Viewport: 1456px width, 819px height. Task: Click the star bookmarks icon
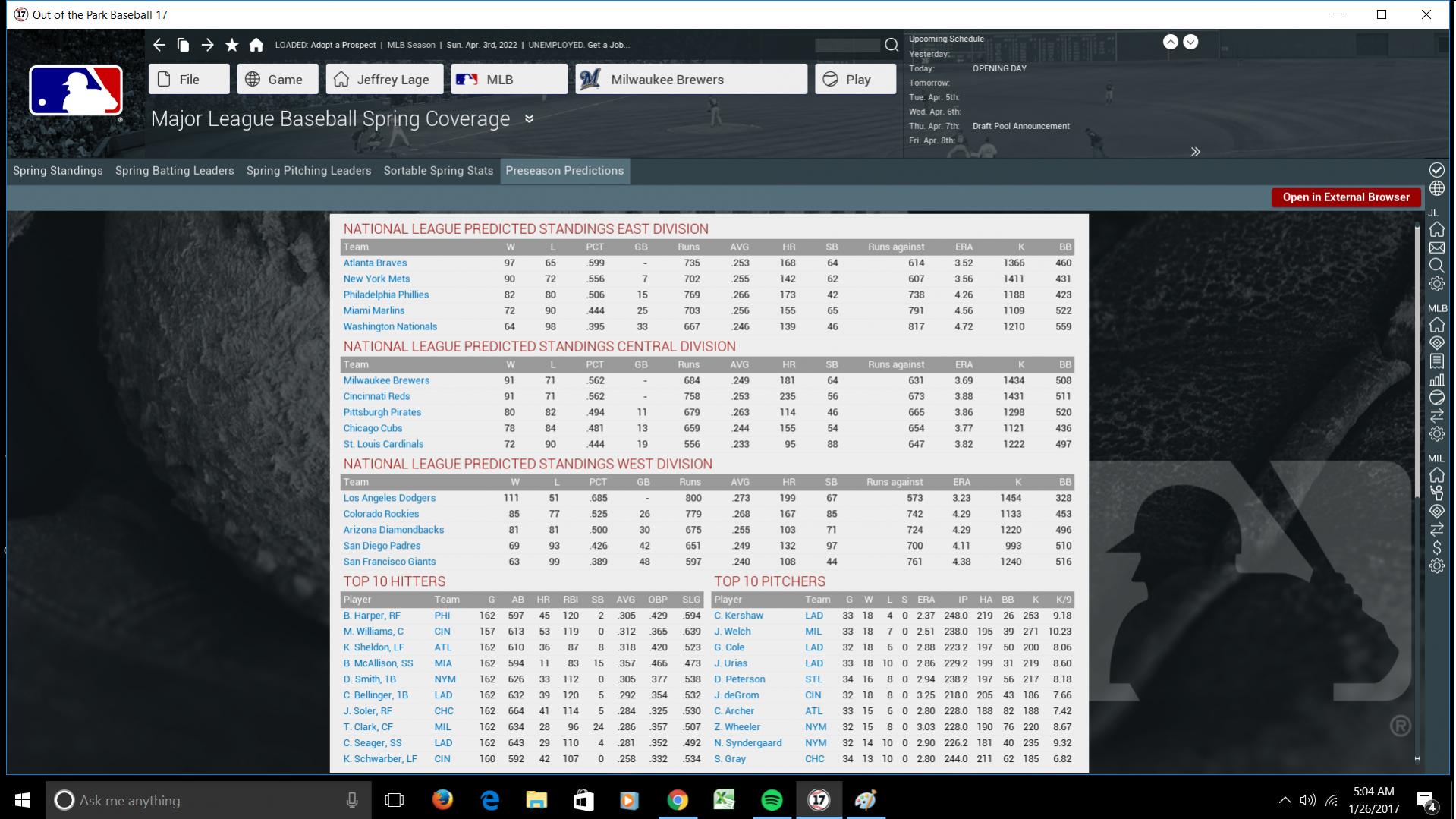click(232, 45)
